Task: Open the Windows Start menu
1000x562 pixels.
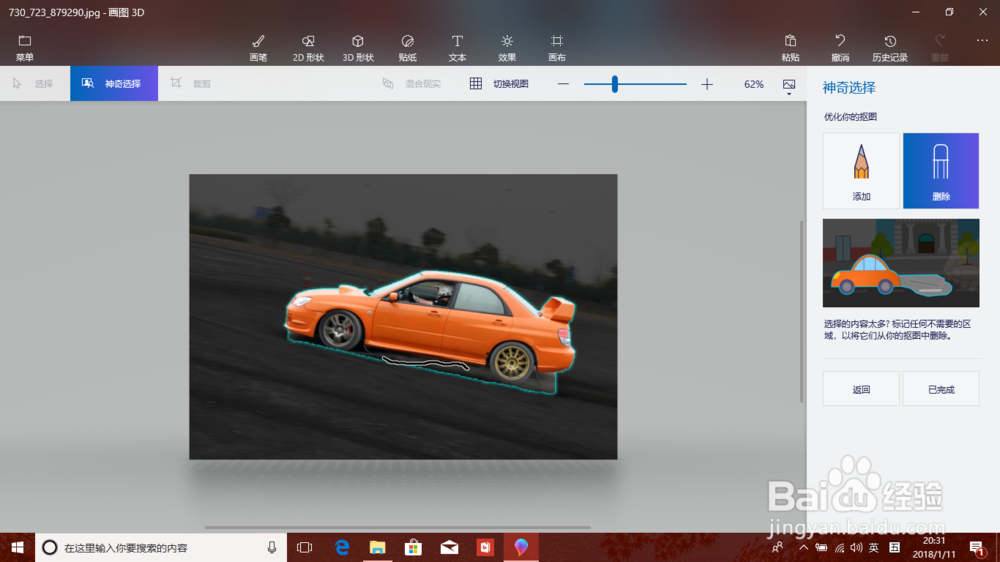Action: click(17, 547)
